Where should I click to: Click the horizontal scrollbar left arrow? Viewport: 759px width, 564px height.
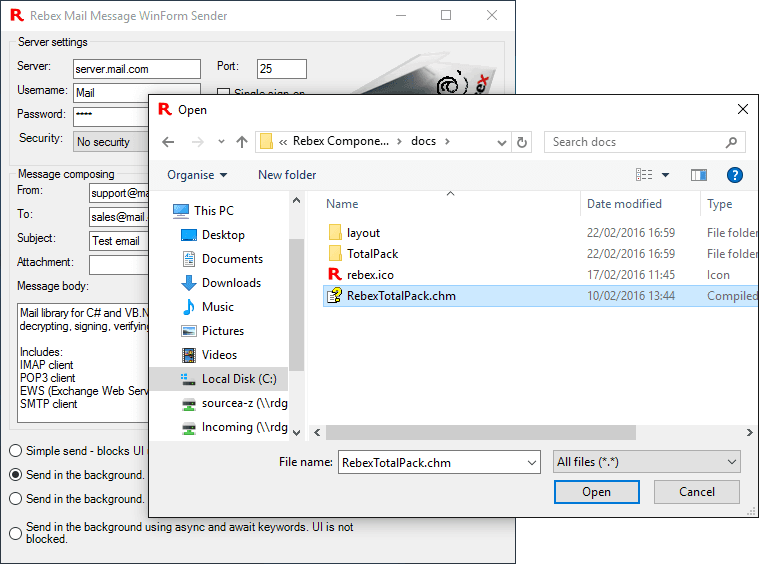317,432
